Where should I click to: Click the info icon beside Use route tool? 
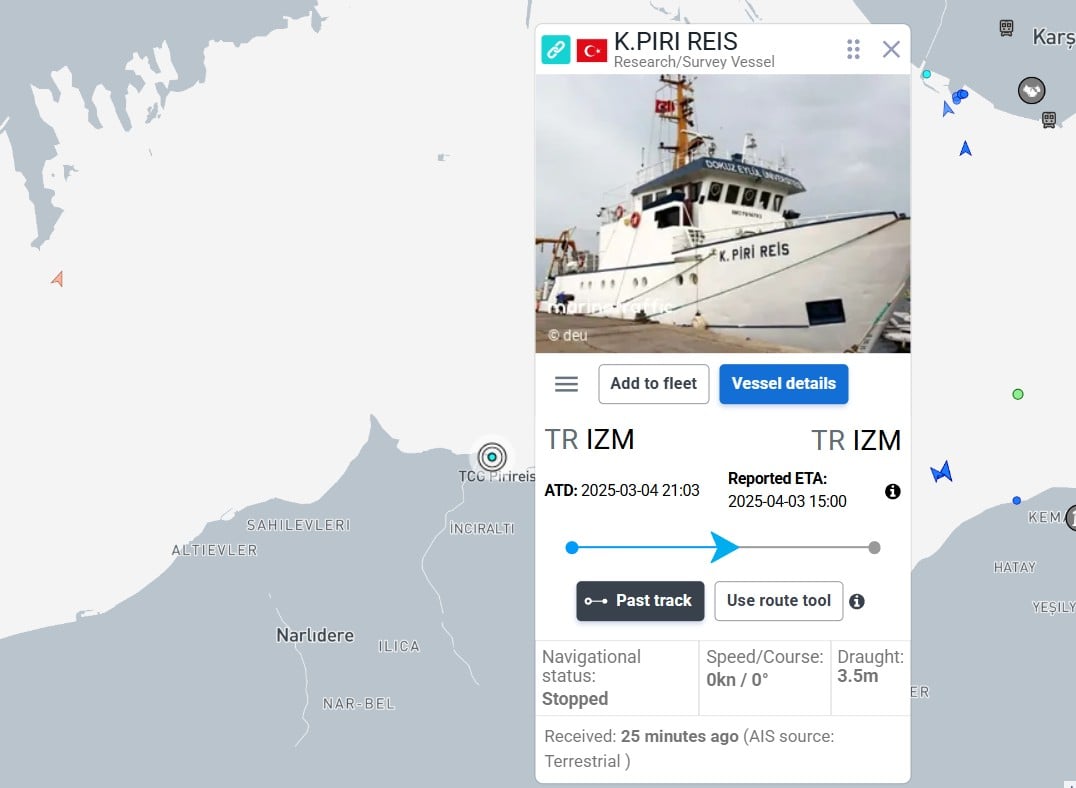[x=856, y=601]
